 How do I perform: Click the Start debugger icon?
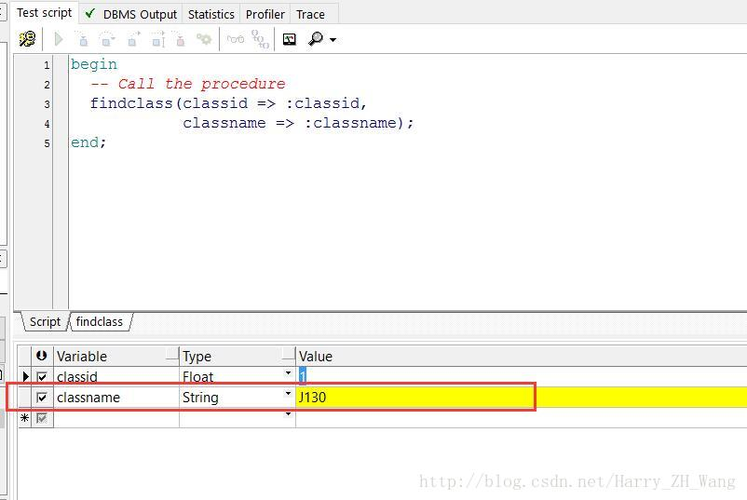point(27,39)
